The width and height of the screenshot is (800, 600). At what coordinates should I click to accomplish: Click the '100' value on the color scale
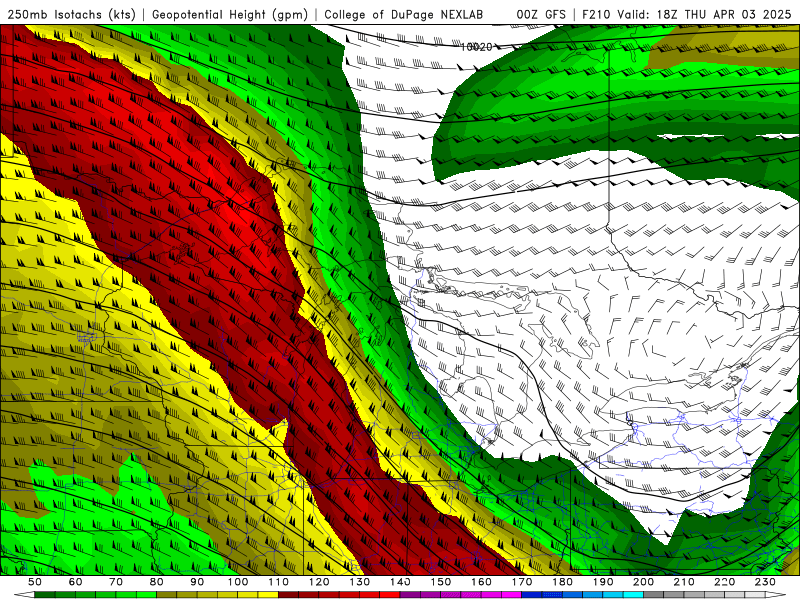tap(238, 582)
